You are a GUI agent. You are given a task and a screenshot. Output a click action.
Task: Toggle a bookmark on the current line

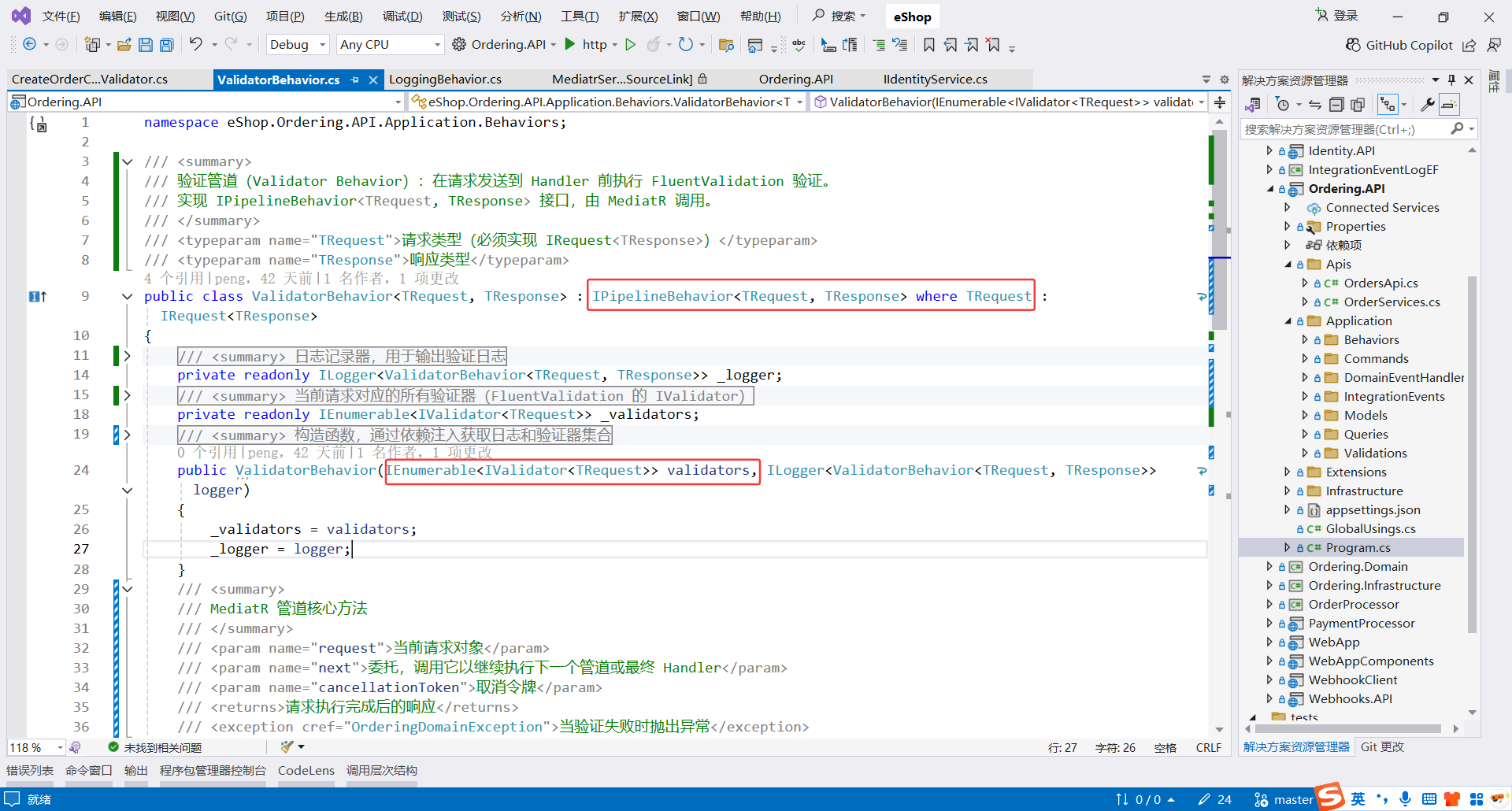(929, 44)
